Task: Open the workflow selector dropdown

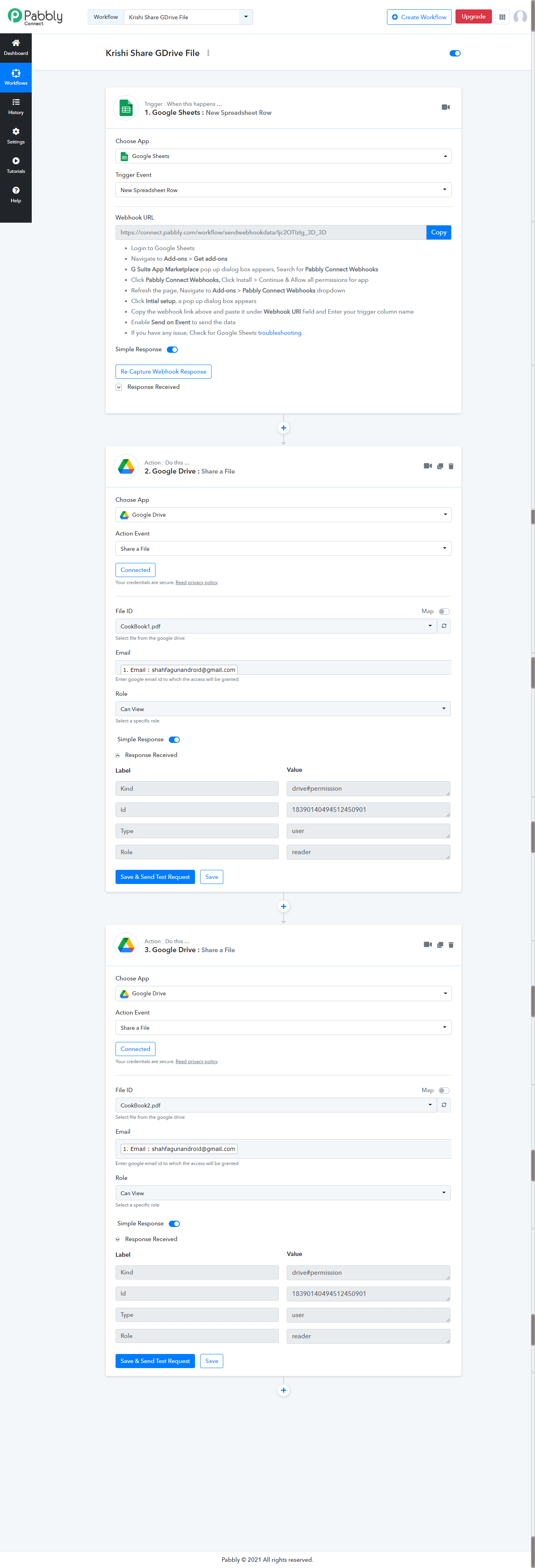Action: pos(188,17)
